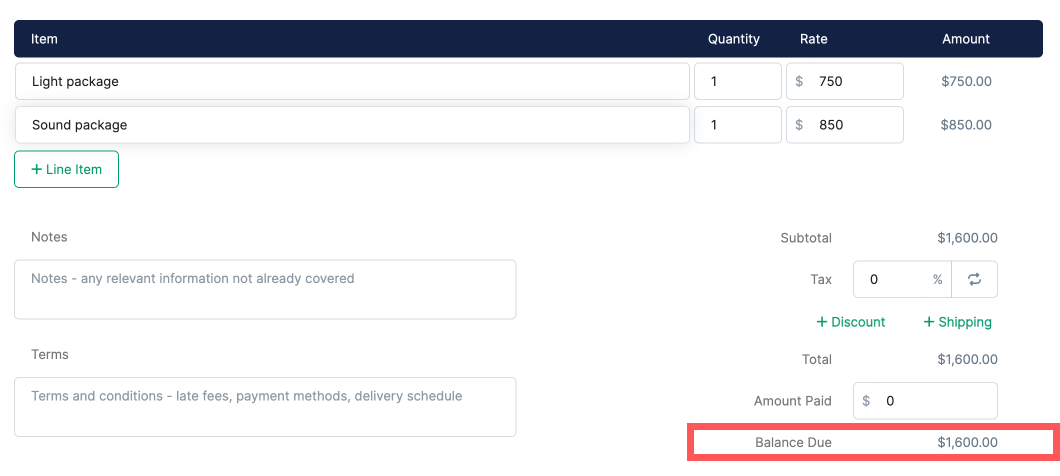Screen dimensions: 1060x476
Task: Click the Subtotal $1,600.00 value
Action: click(x=967, y=238)
